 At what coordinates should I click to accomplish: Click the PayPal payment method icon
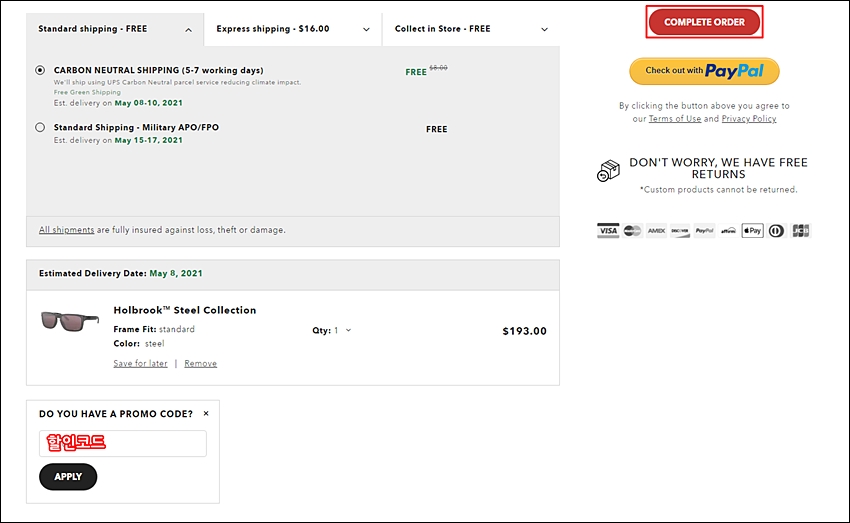pyautogui.click(x=704, y=231)
